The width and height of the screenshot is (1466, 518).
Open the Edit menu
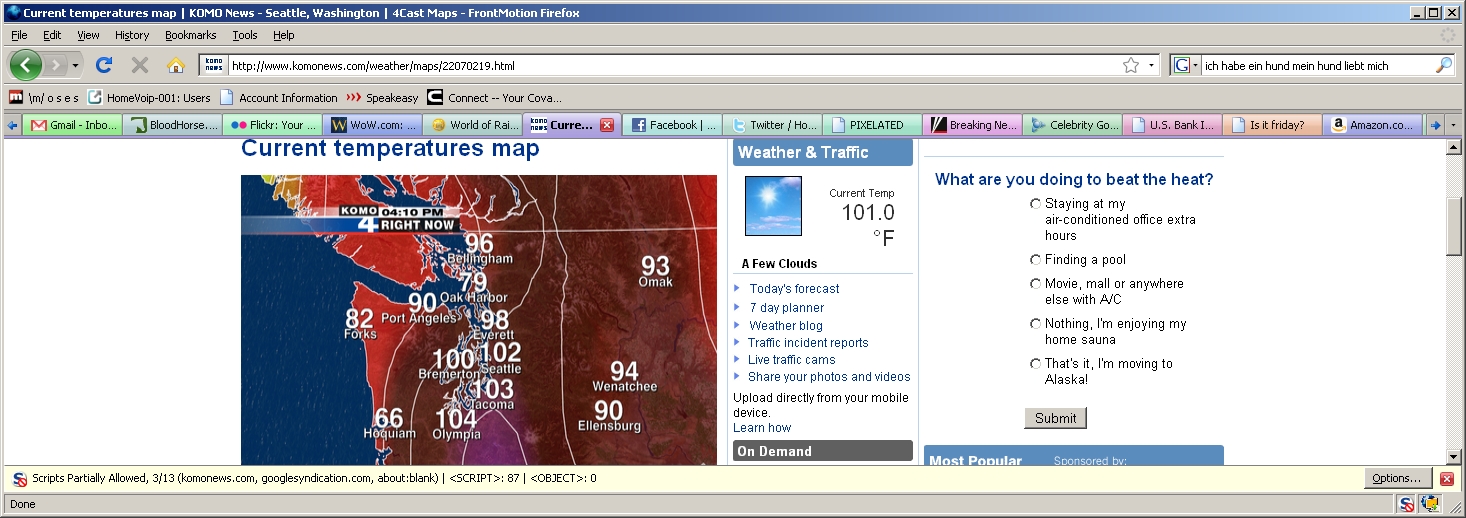click(52, 35)
